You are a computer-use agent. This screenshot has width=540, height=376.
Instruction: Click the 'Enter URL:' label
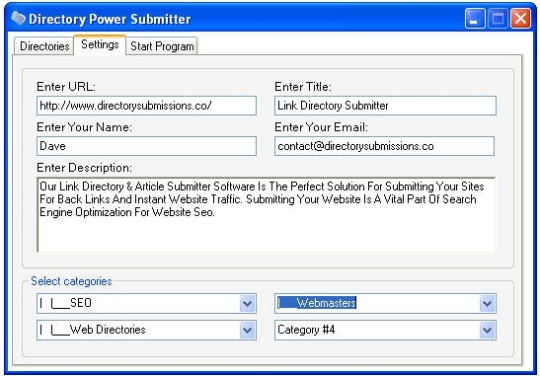(66, 87)
